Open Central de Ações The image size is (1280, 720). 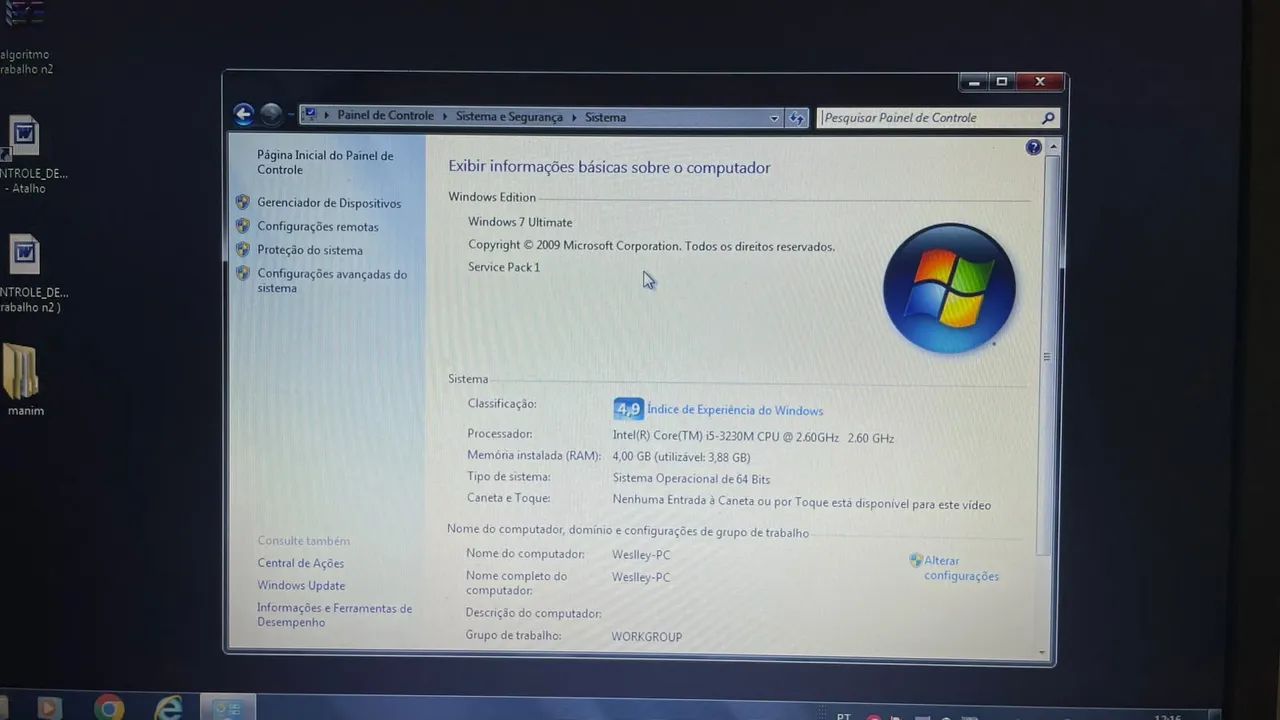tap(300, 563)
